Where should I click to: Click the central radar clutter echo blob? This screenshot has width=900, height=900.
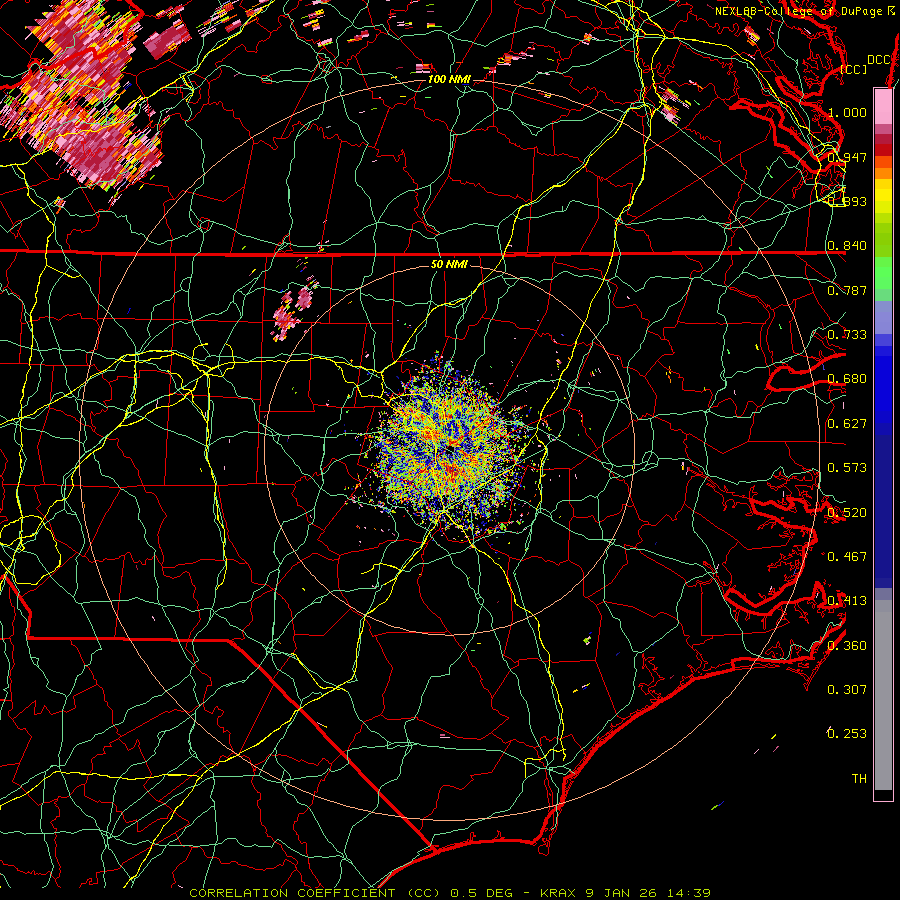click(451, 448)
